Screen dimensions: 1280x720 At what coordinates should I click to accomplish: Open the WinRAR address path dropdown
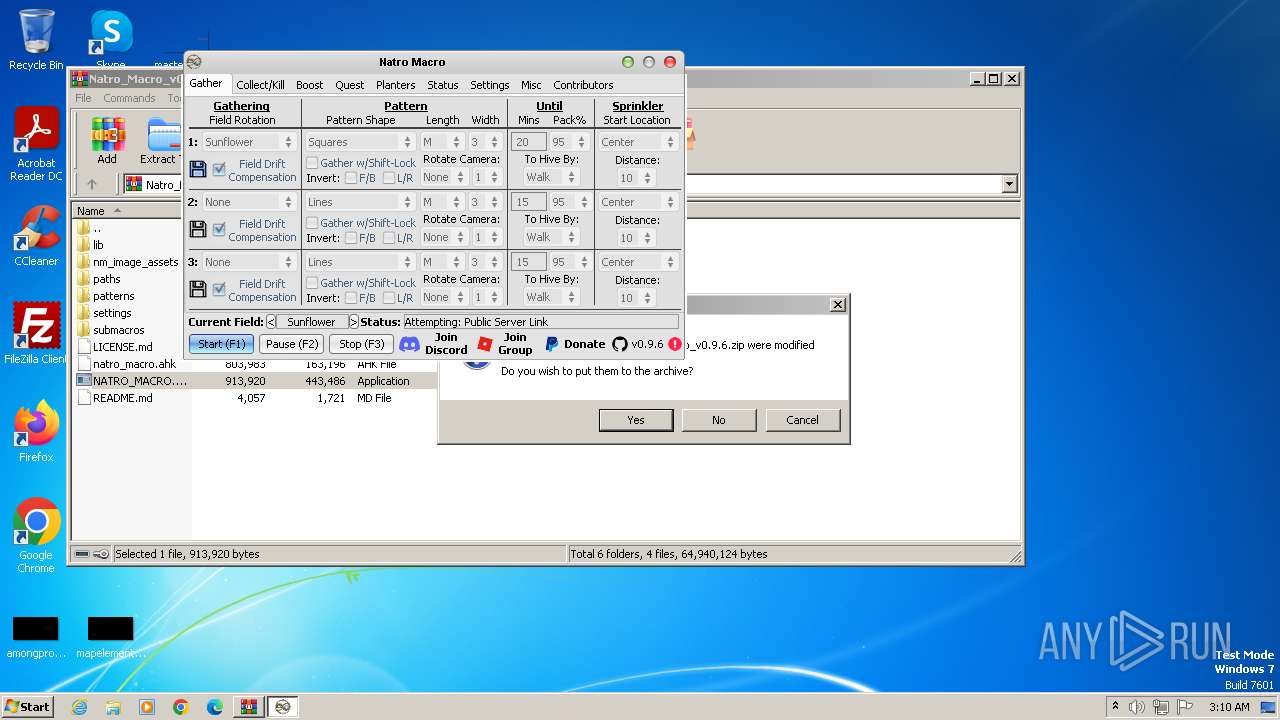(x=1009, y=184)
